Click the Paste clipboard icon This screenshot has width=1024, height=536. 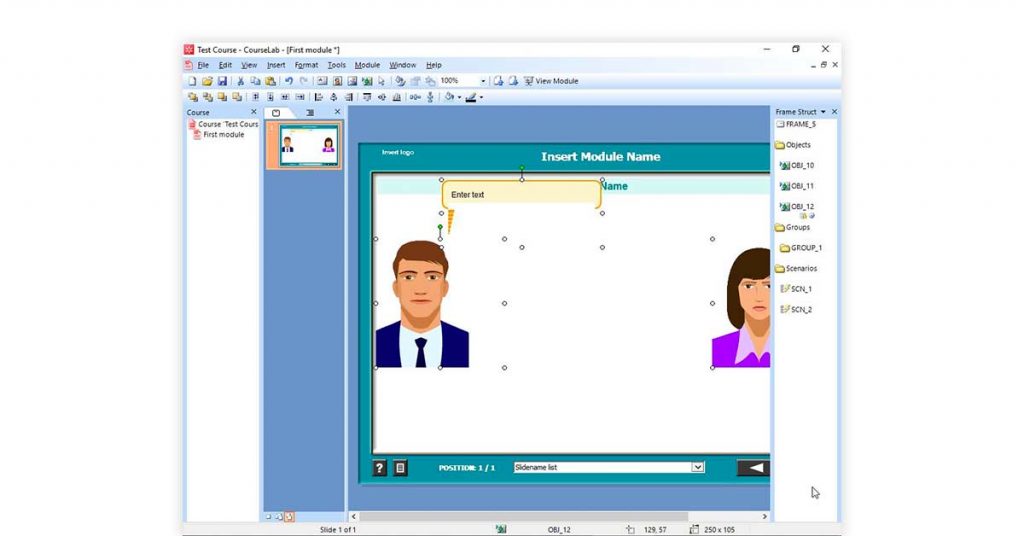click(270, 81)
